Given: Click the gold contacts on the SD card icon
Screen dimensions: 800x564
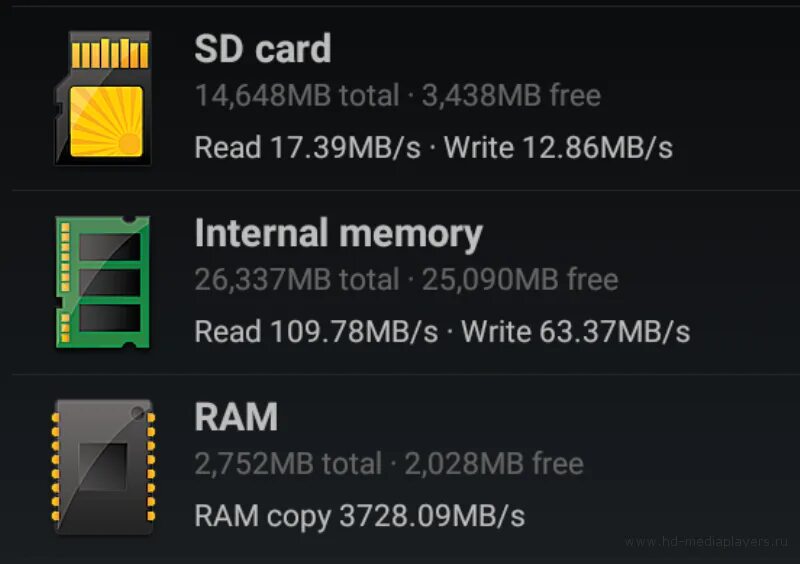Looking at the screenshot, I should (x=102, y=52).
